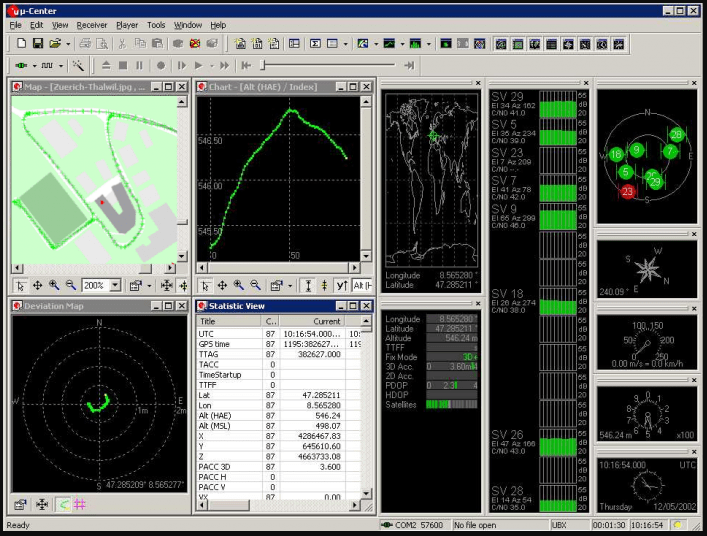707x536 pixels.
Task: Open the 200% zoom dropdown in Map window
Action: pyautogui.click(x=116, y=285)
